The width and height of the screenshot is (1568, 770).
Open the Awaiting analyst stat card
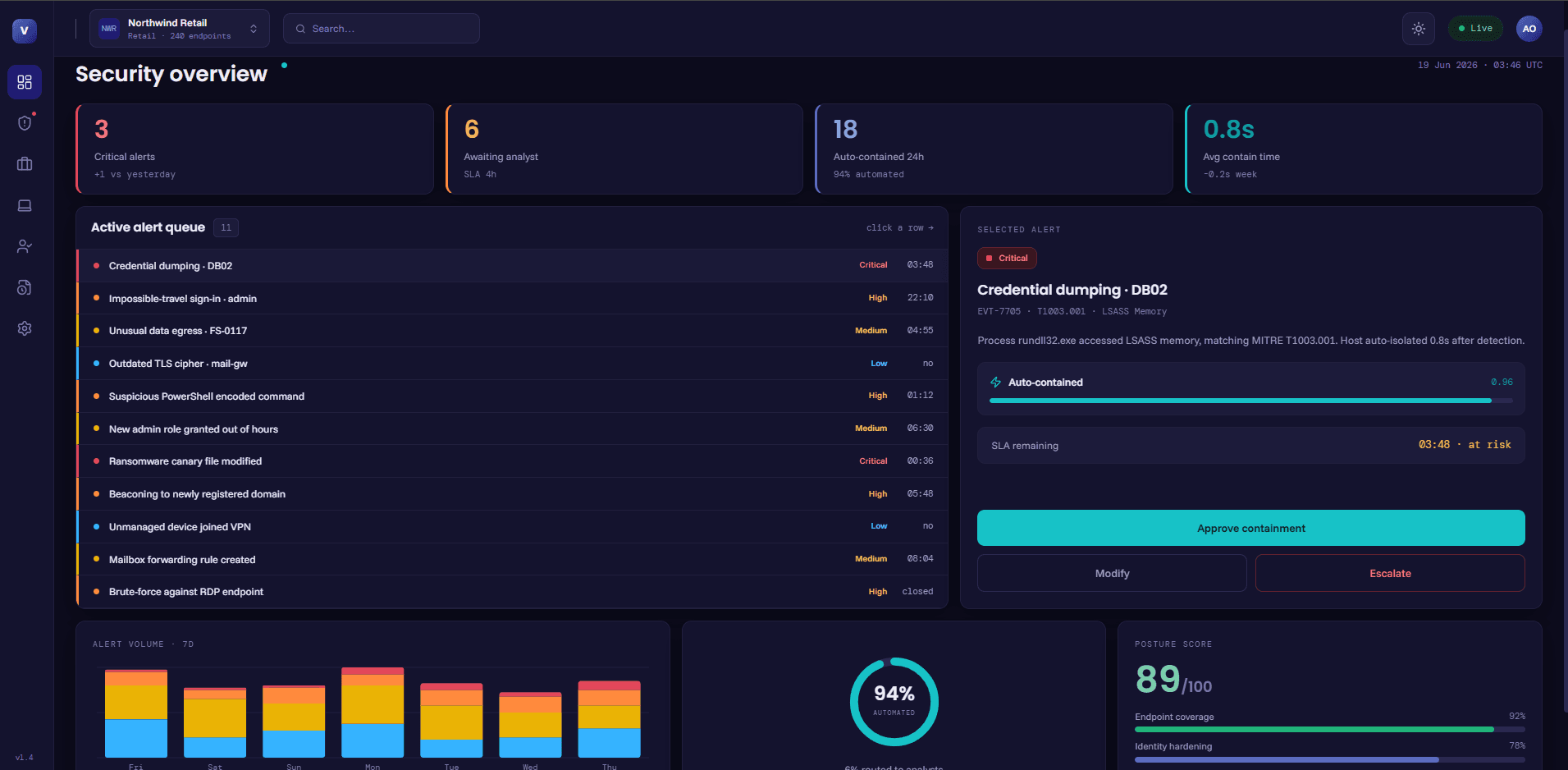coord(624,149)
